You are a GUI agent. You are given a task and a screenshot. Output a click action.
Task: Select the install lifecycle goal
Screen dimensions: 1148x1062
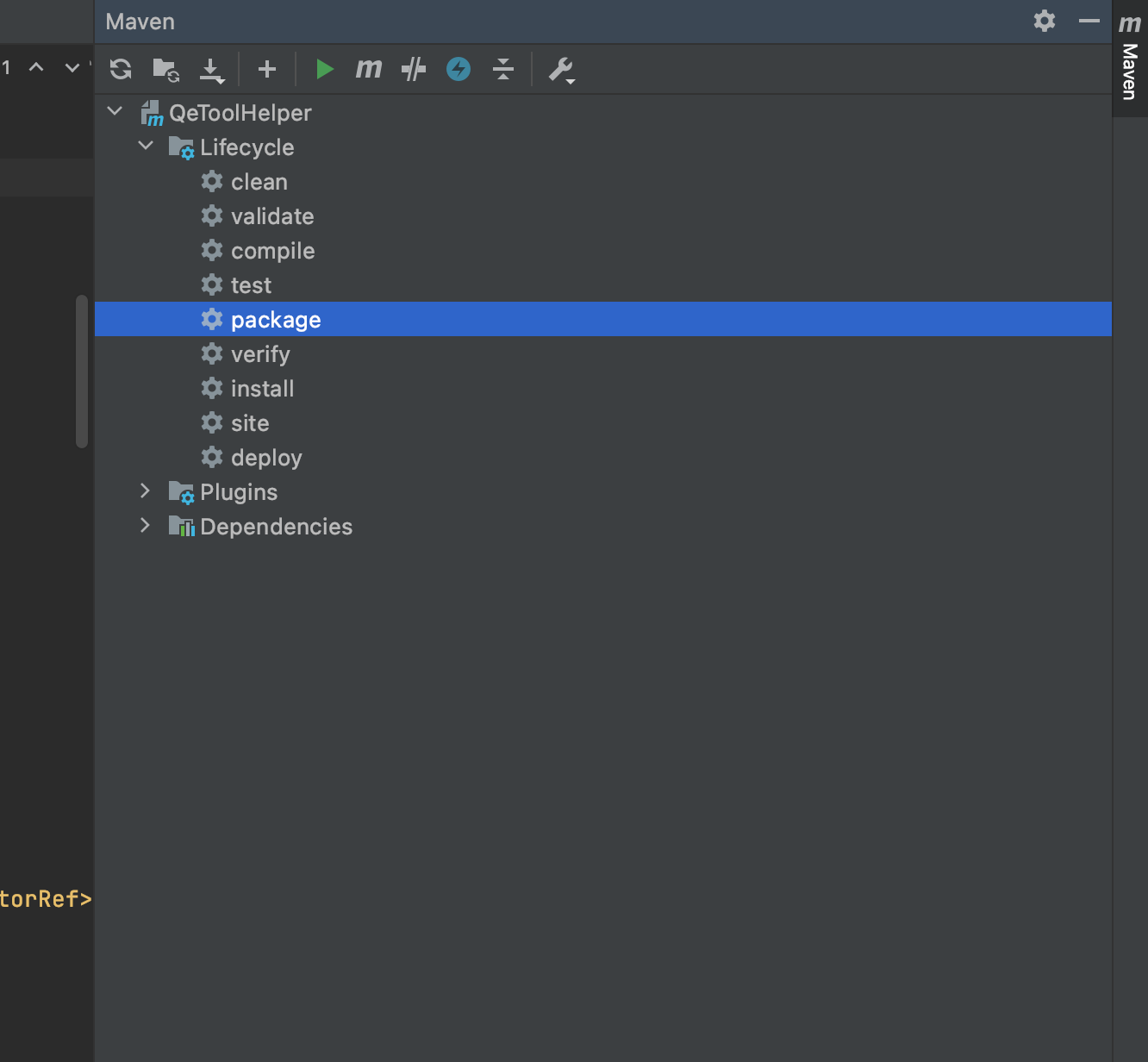click(603, 389)
